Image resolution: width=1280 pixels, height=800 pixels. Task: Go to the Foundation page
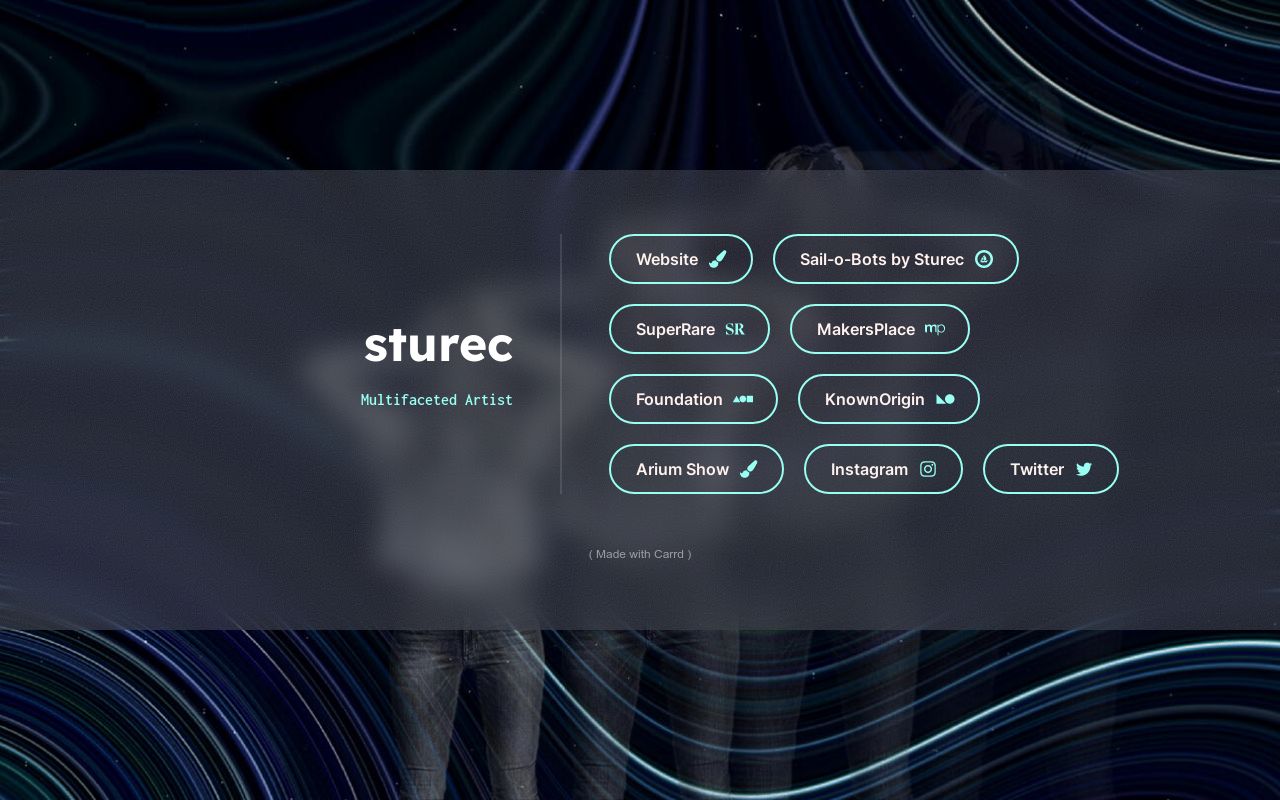coord(693,399)
